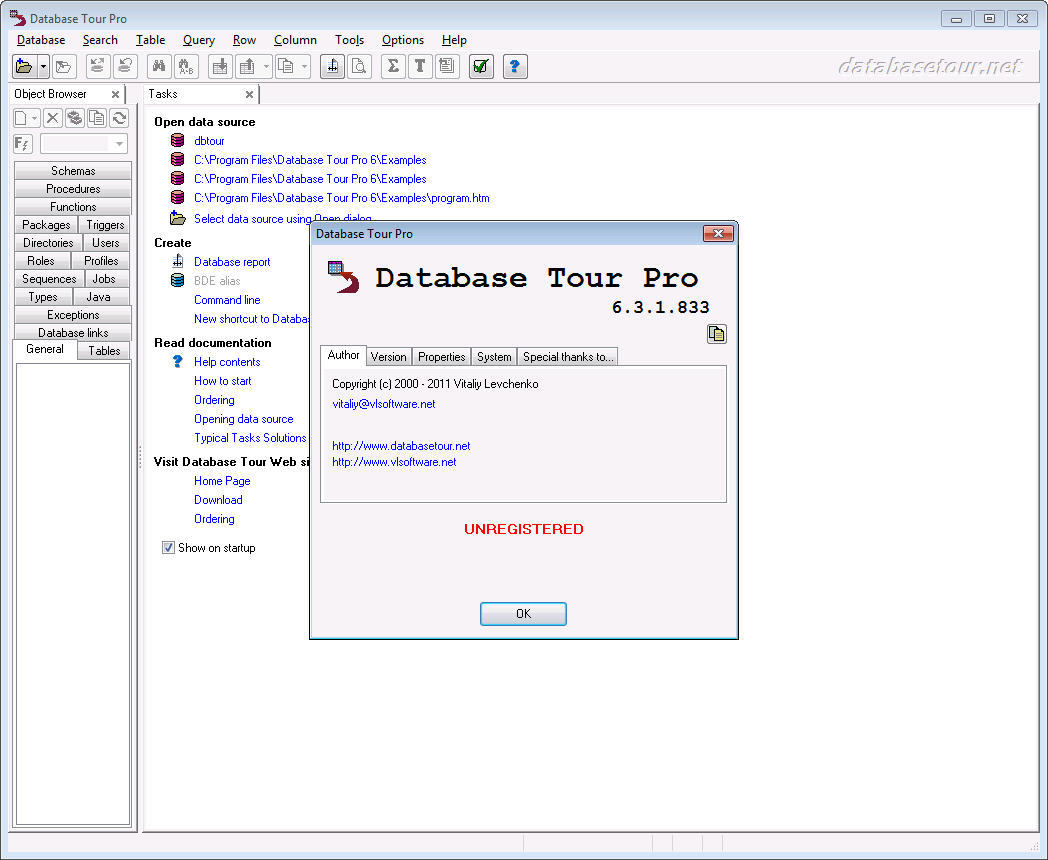Viewport: 1048px width, 860px height.
Task: Click the Download link
Action: tap(218, 500)
